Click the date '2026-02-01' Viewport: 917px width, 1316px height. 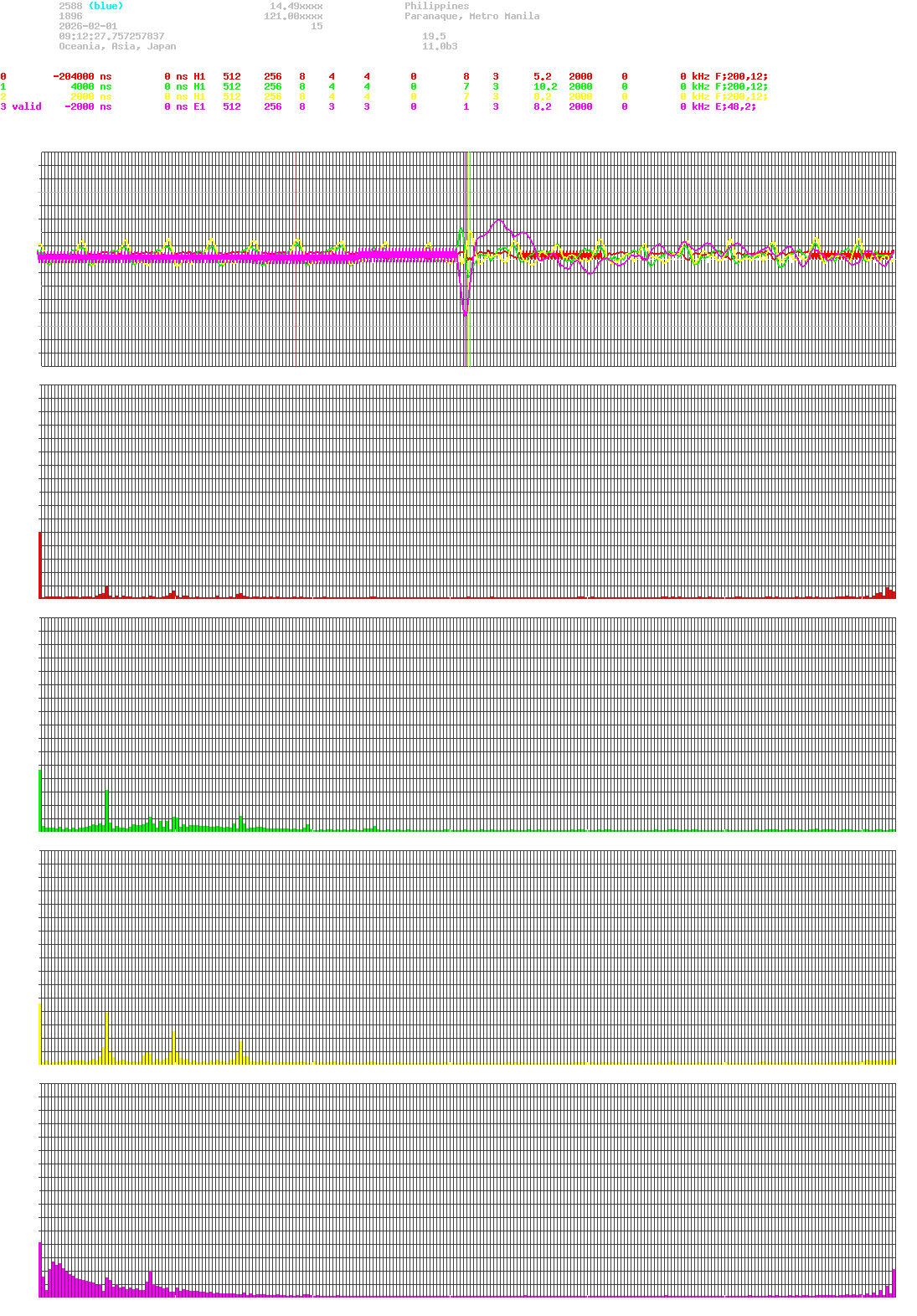[88, 26]
